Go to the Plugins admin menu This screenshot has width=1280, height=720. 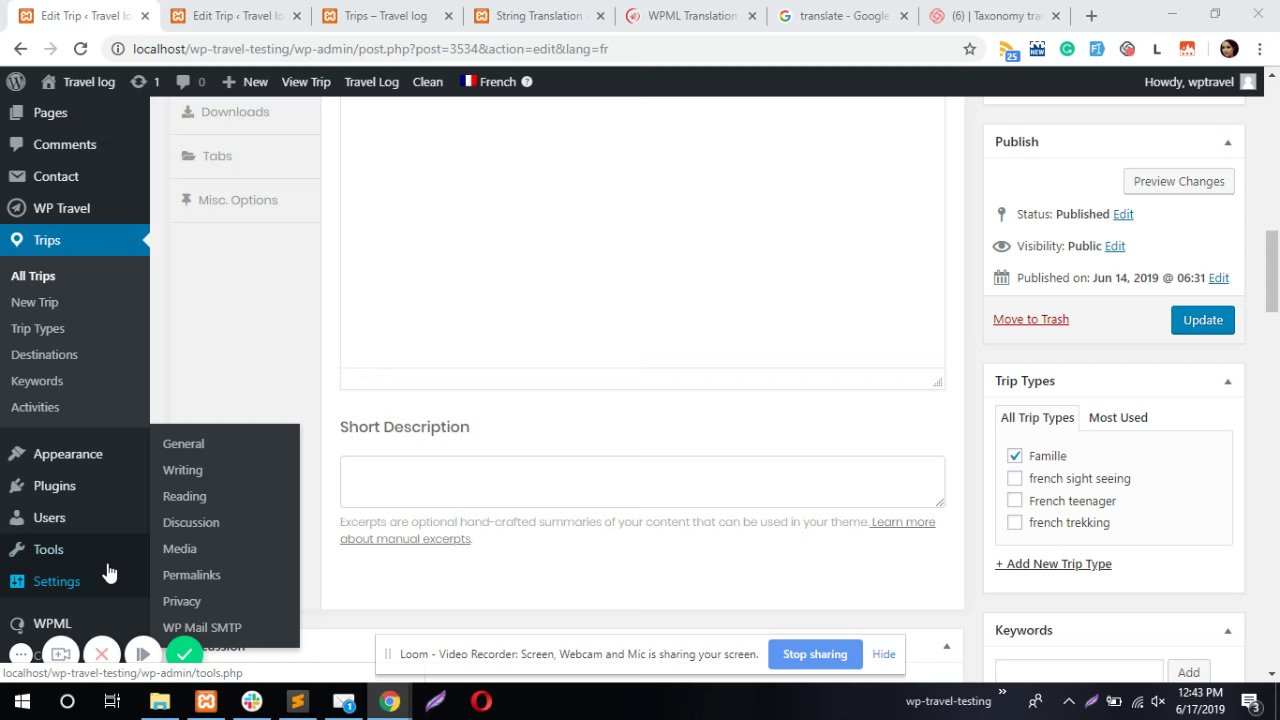(x=54, y=486)
